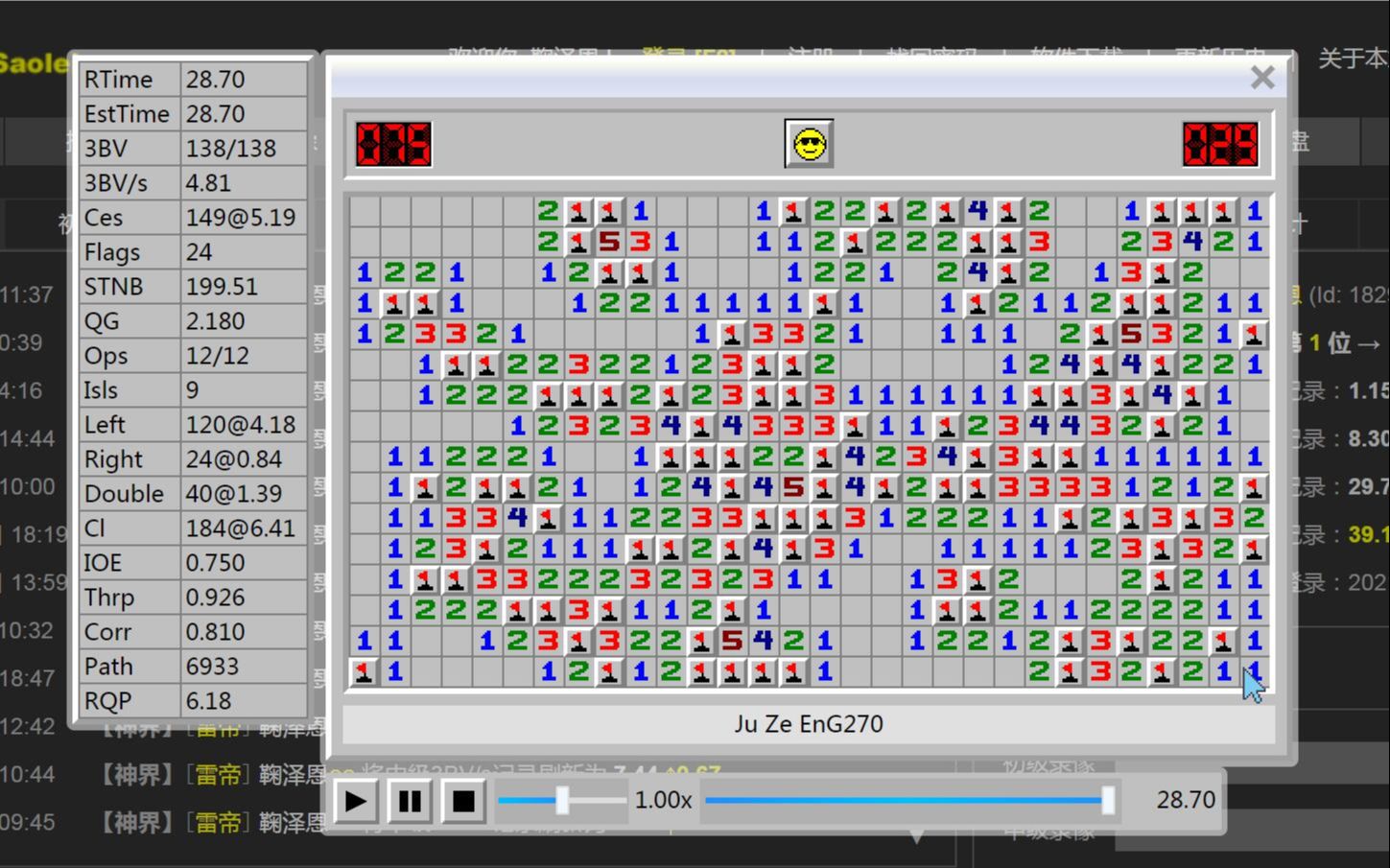Click the sunglasses smiley face button
The height and width of the screenshot is (868, 1390).
pyautogui.click(x=809, y=144)
